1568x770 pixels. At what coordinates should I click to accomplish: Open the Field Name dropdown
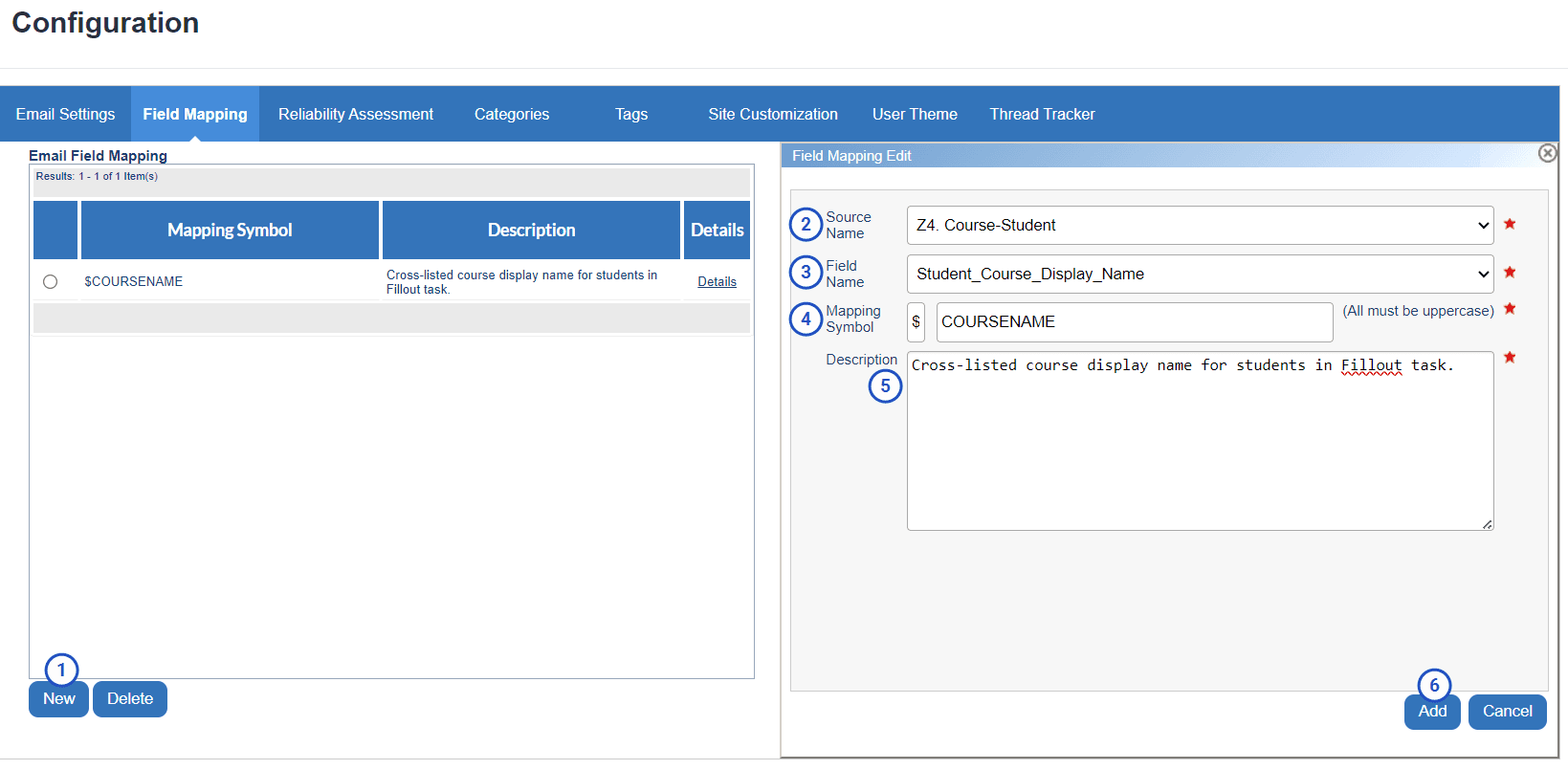1200,274
